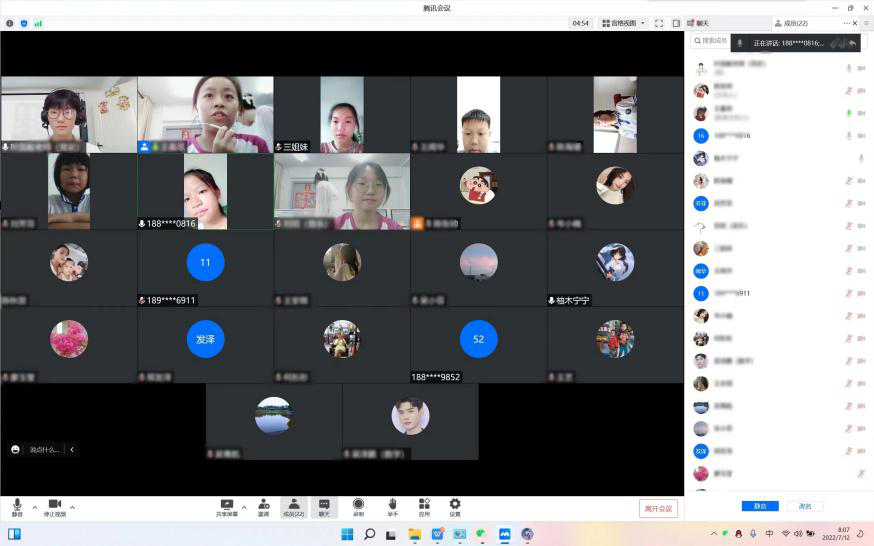Switch to the chat (聊天) tab
Image resolution: width=874 pixels, height=546 pixels.
click(698, 23)
